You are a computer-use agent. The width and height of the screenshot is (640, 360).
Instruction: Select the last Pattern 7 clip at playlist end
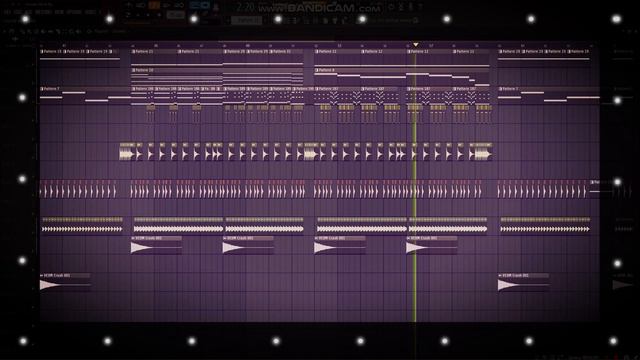(x=549, y=95)
